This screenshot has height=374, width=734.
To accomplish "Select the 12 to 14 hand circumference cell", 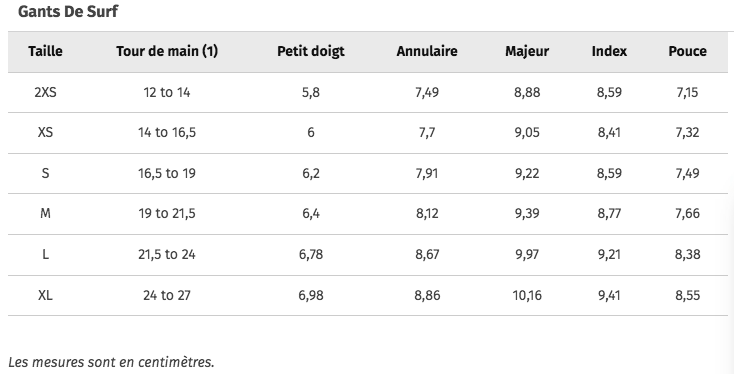I will (x=167, y=92).
